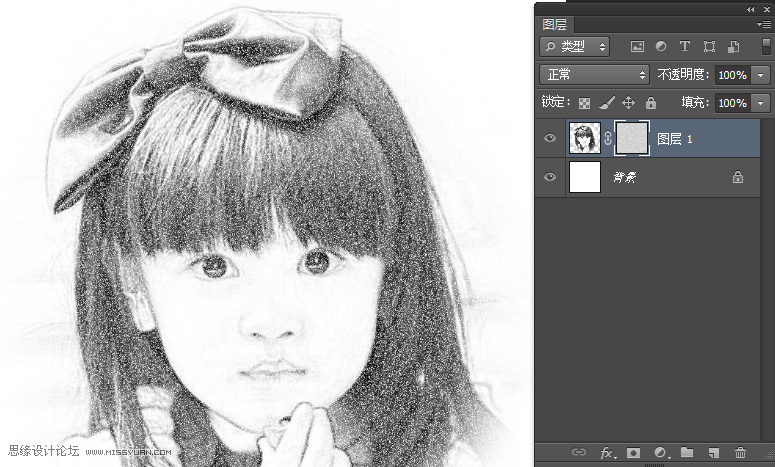
Task: Select the 图层 1 layer name
Action: click(x=675, y=139)
